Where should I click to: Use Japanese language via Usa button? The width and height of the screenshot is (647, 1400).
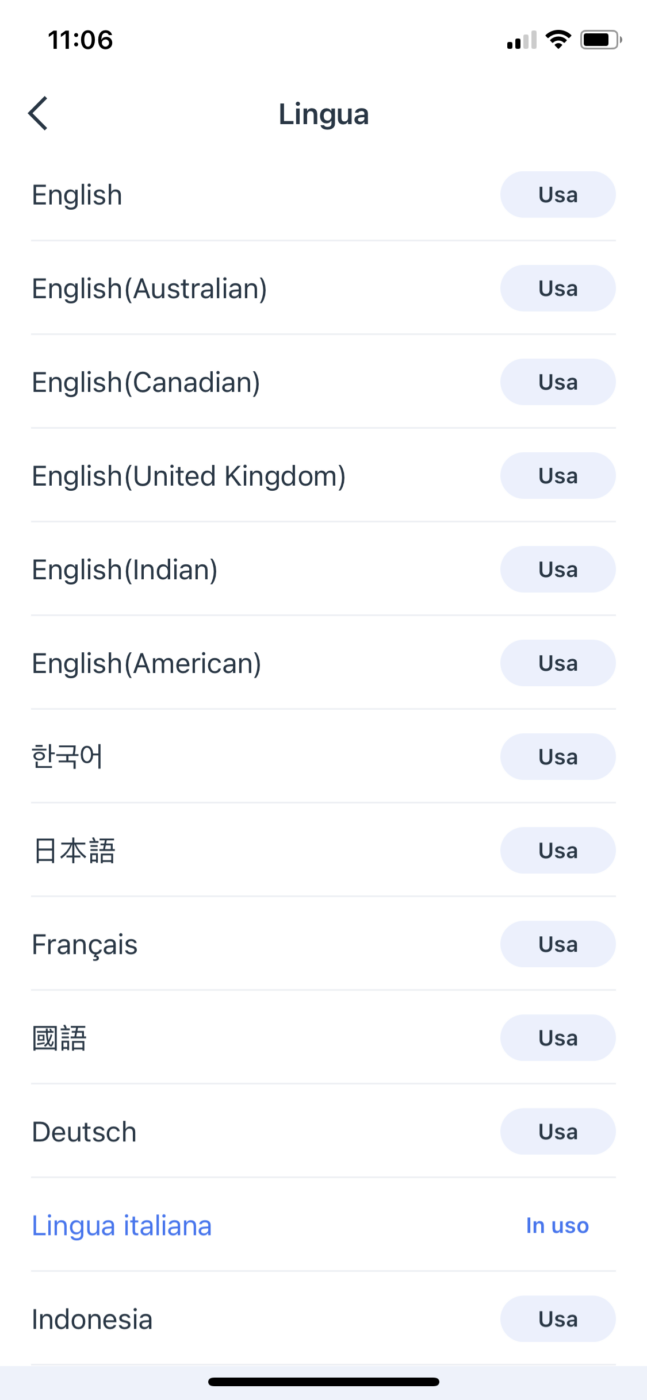click(x=557, y=851)
